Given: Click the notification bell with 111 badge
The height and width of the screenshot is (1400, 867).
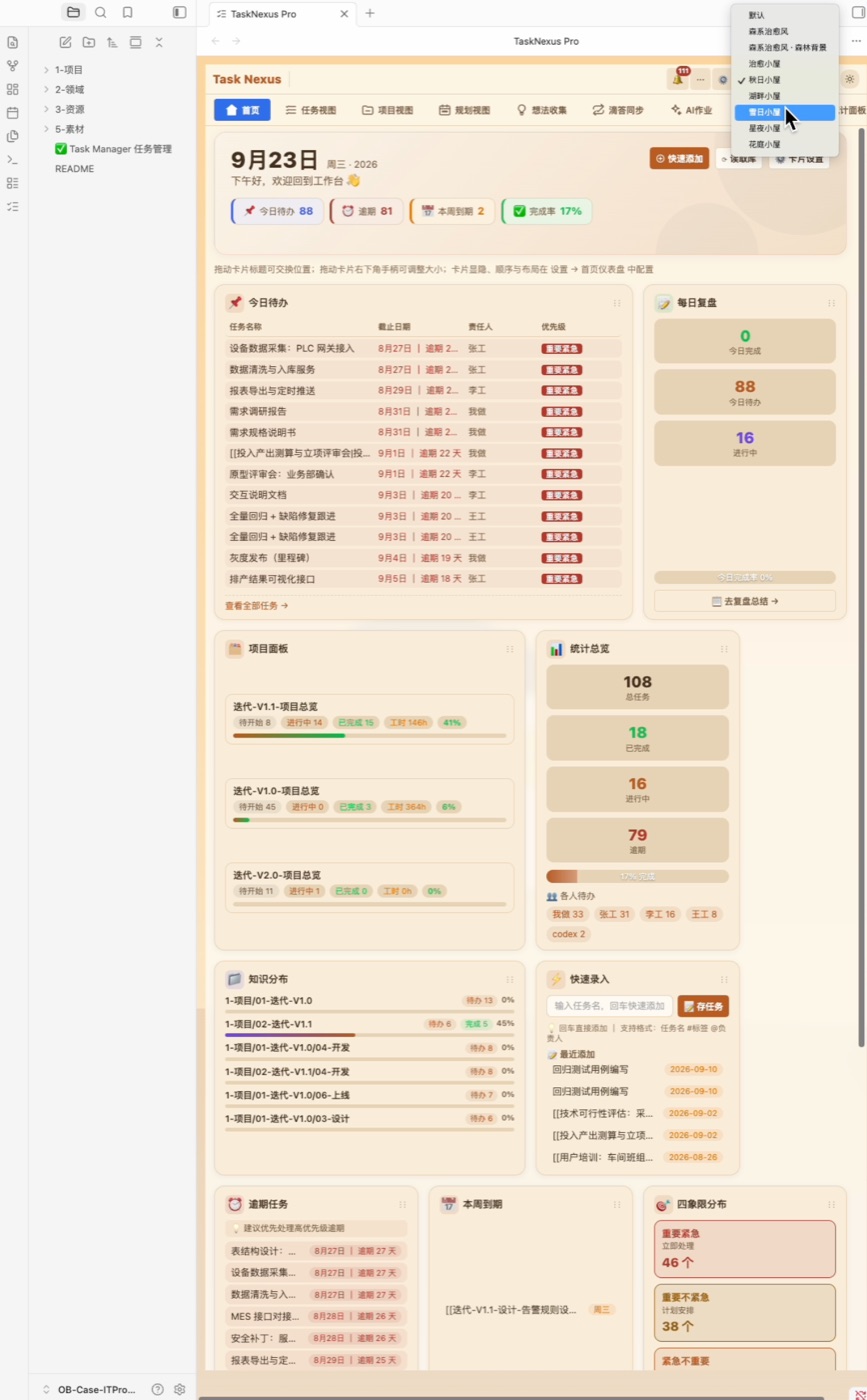Looking at the screenshot, I should tap(678, 79).
